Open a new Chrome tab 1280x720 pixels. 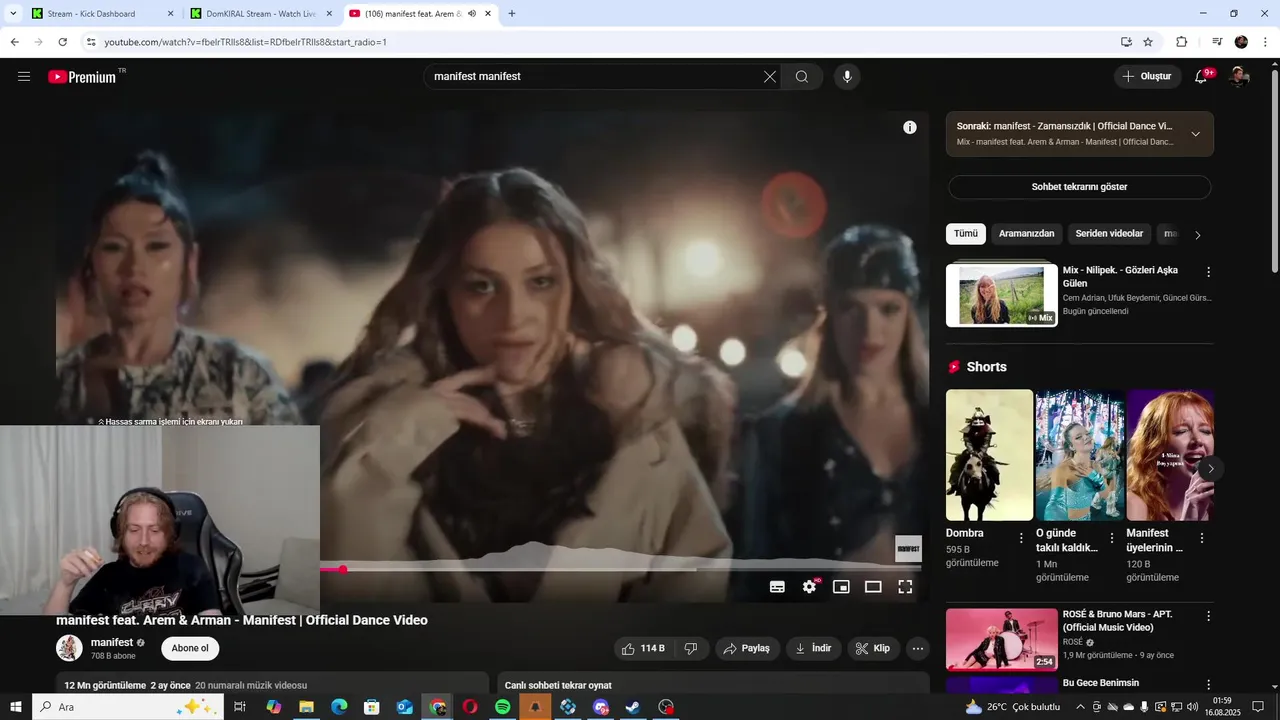(x=512, y=14)
